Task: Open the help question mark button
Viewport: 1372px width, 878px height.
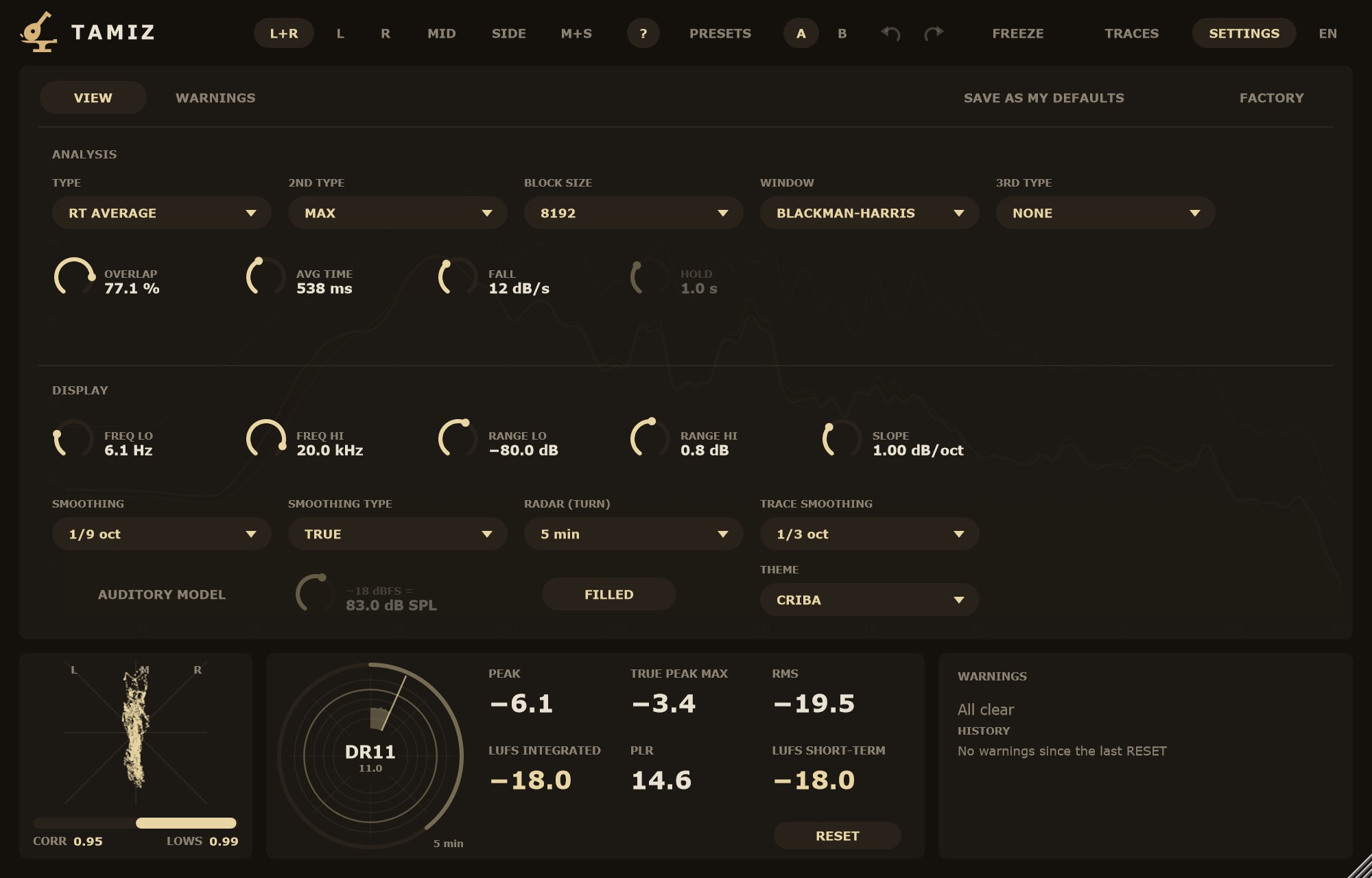Action: [x=643, y=33]
